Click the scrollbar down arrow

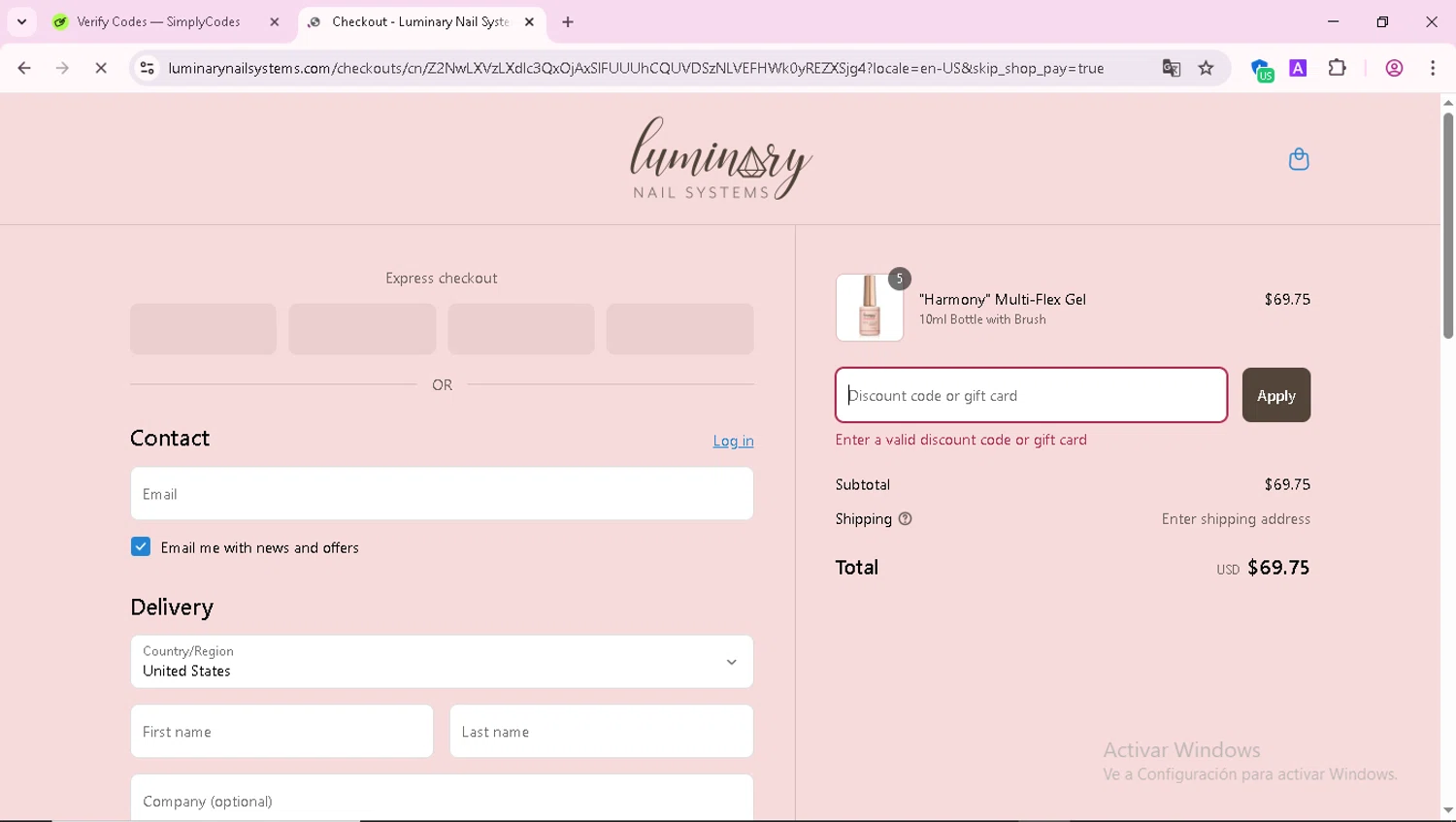(x=1447, y=810)
